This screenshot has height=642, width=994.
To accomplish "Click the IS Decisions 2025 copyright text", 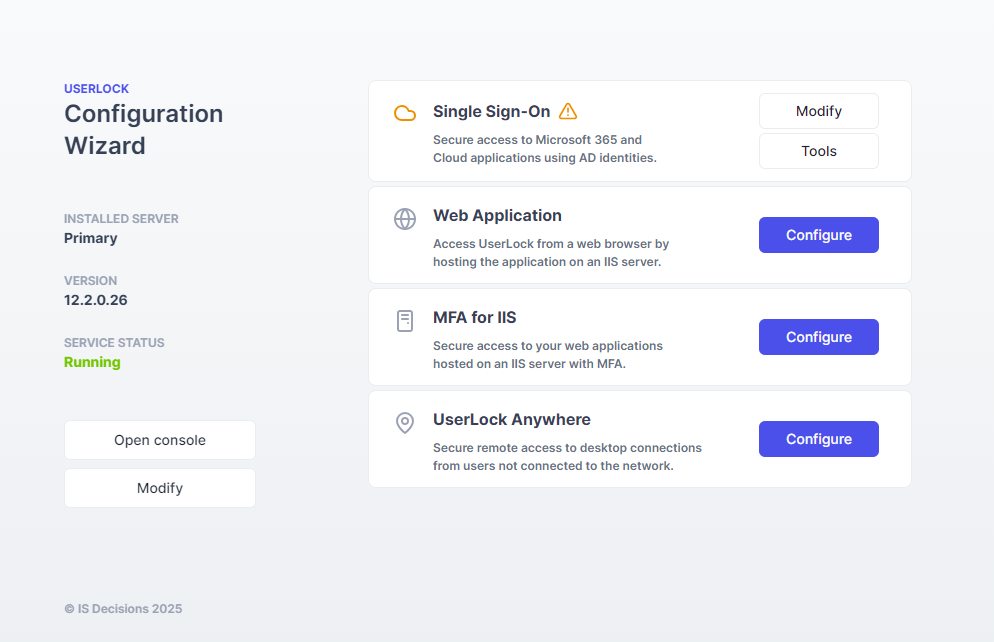I will (123, 608).
